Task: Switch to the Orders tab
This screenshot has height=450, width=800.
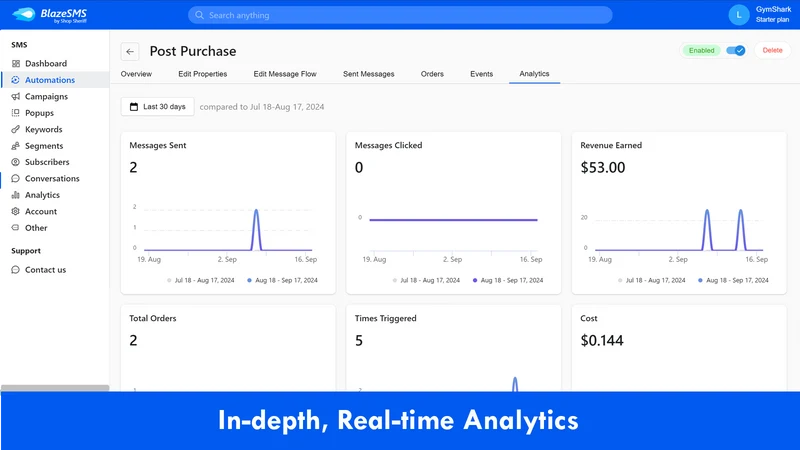Action: (x=432, y=74)
